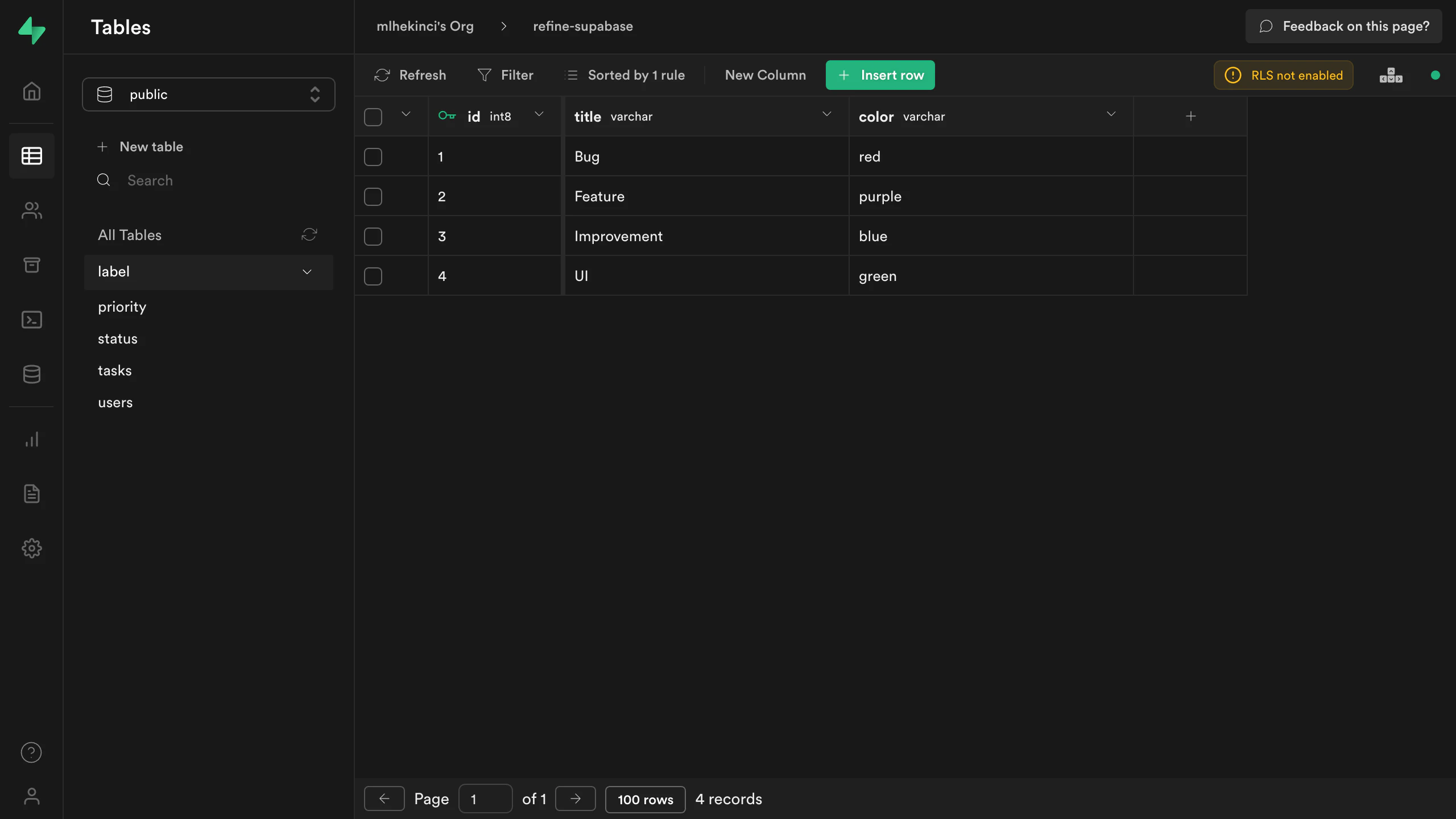The image size is (1456, 819).
Task: Select the tasks table
Action: [x=115, y=371]
